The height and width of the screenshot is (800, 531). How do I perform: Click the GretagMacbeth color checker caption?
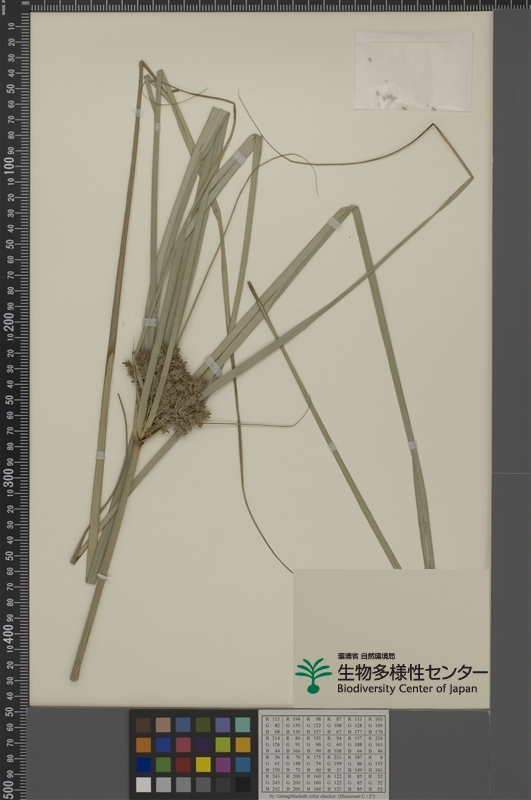322,796
